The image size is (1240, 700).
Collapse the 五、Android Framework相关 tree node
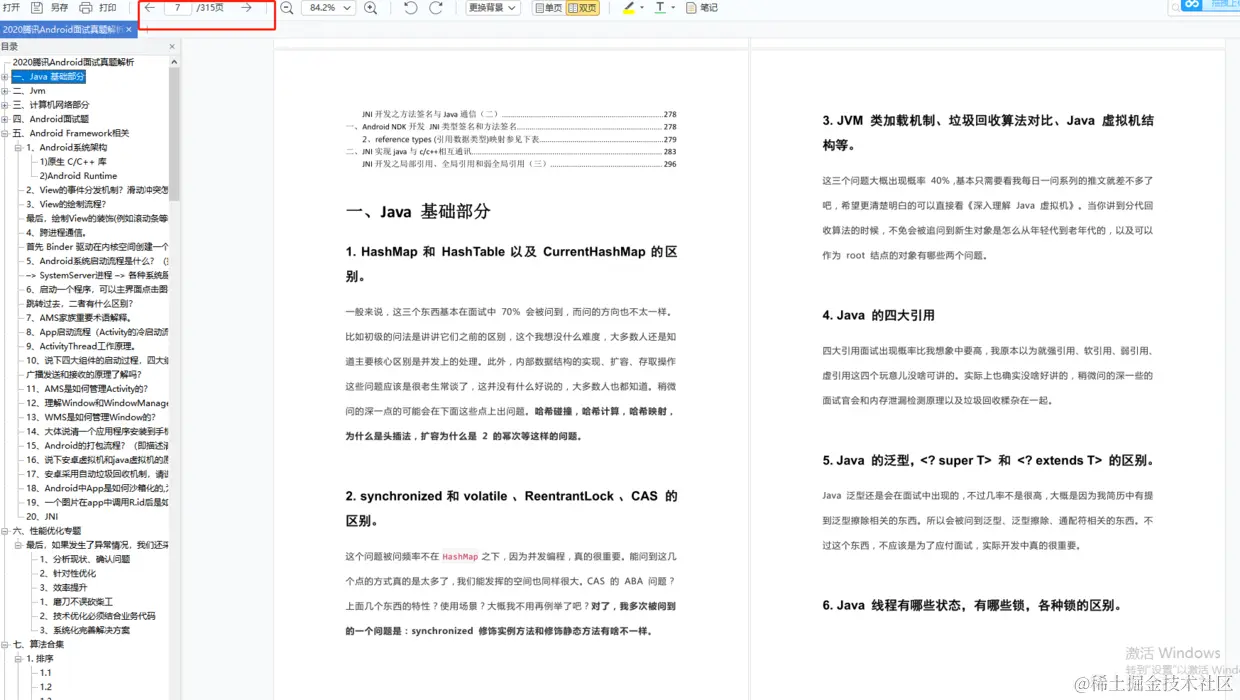coord(5,133)
